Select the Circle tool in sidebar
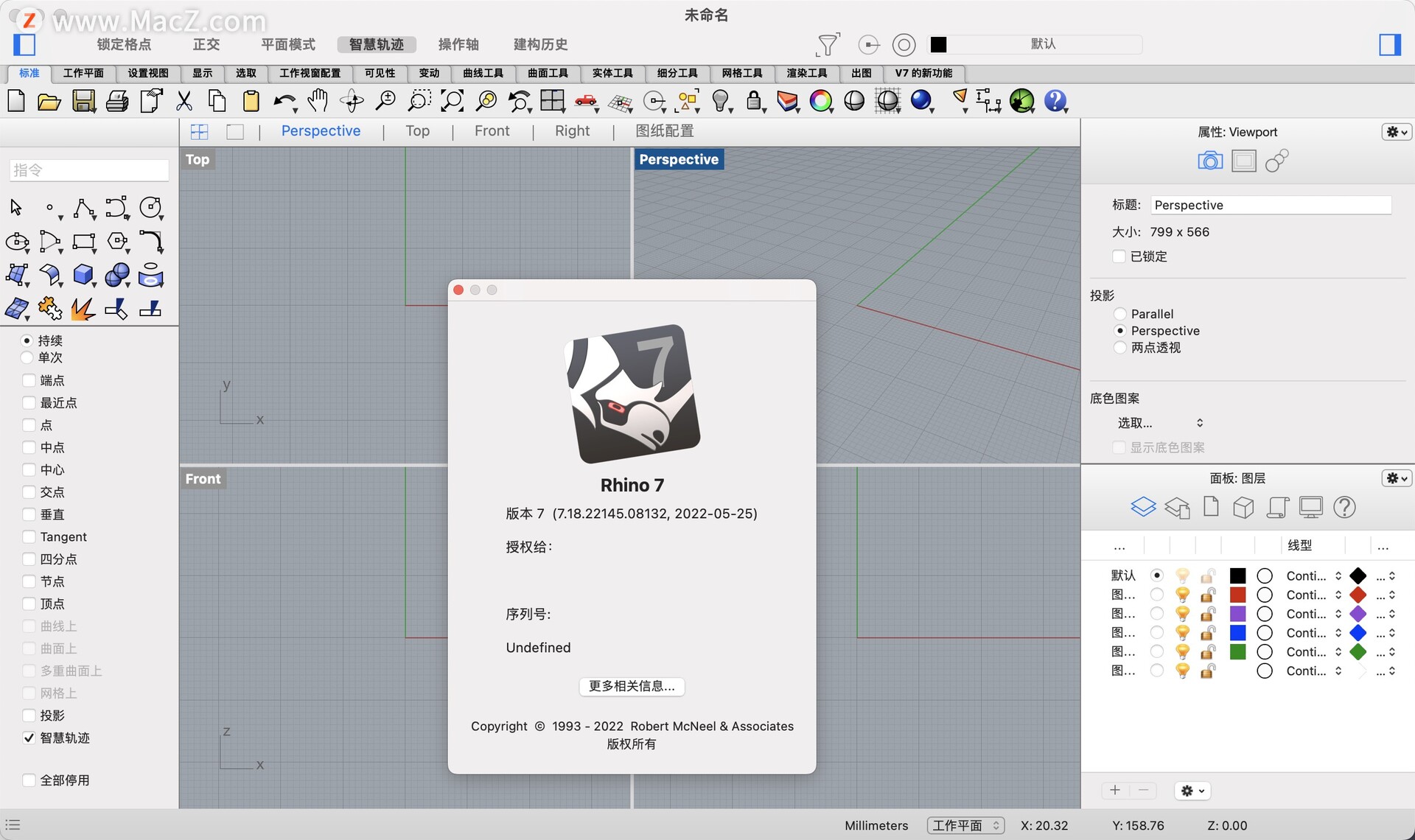1415x840 pixels. pos(151,209)
